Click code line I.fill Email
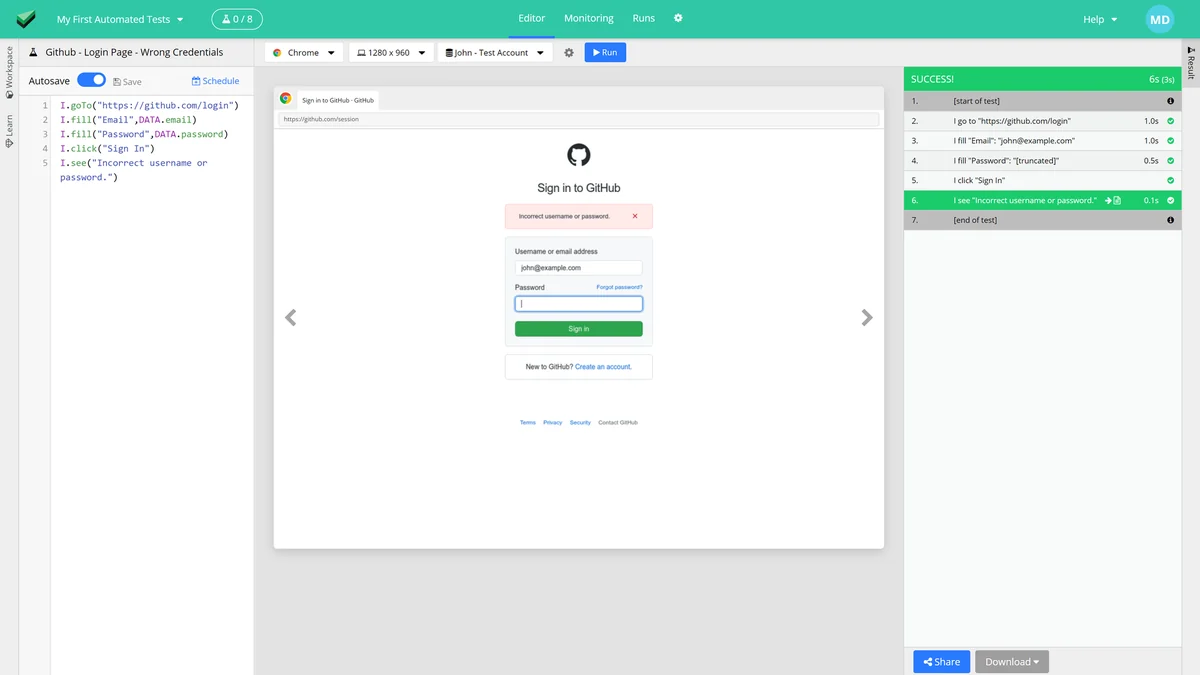Viewport: 1200px width, 675px height. click(129, 120)
